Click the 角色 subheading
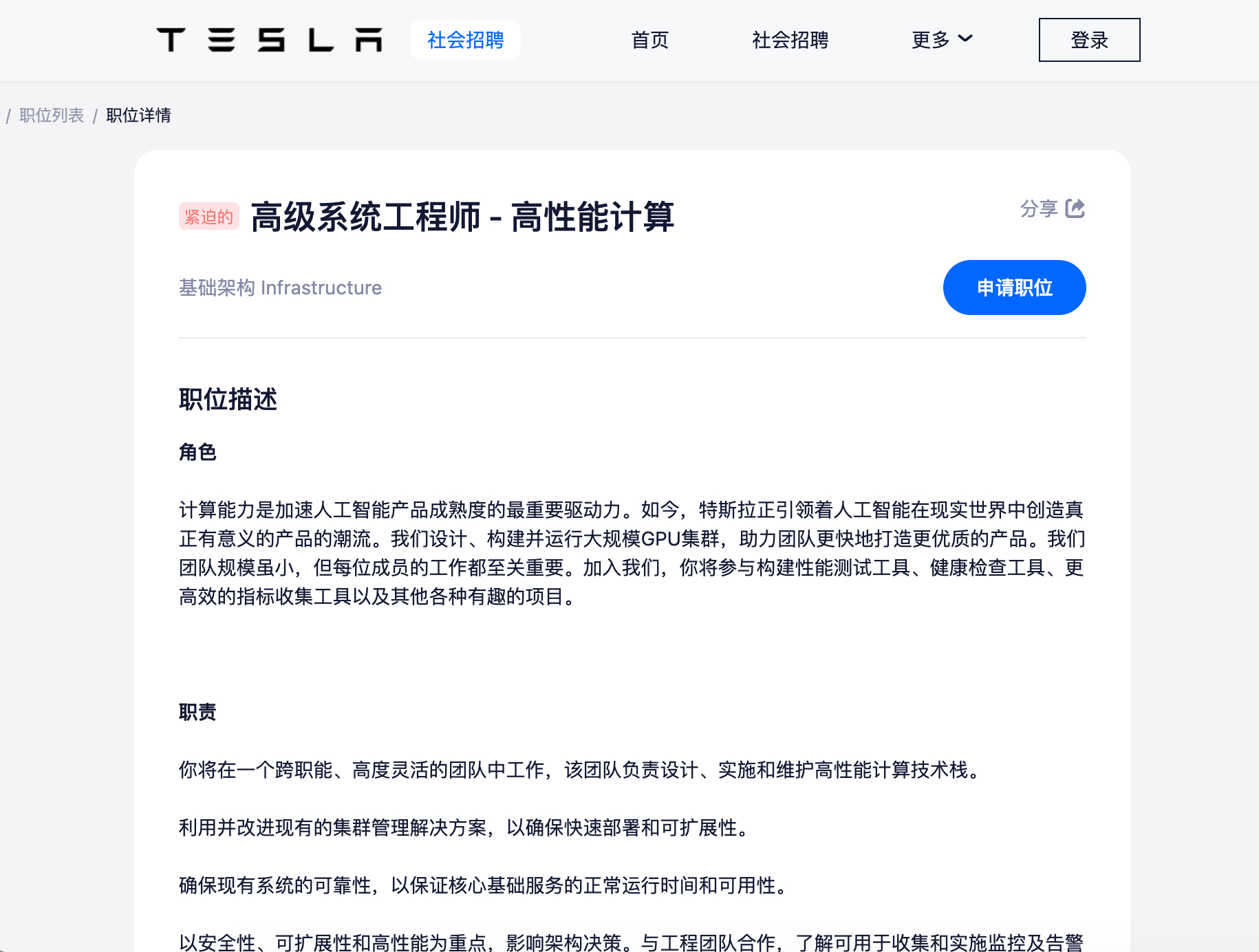This screenshot has height=952, width=1259. (197, 452)
